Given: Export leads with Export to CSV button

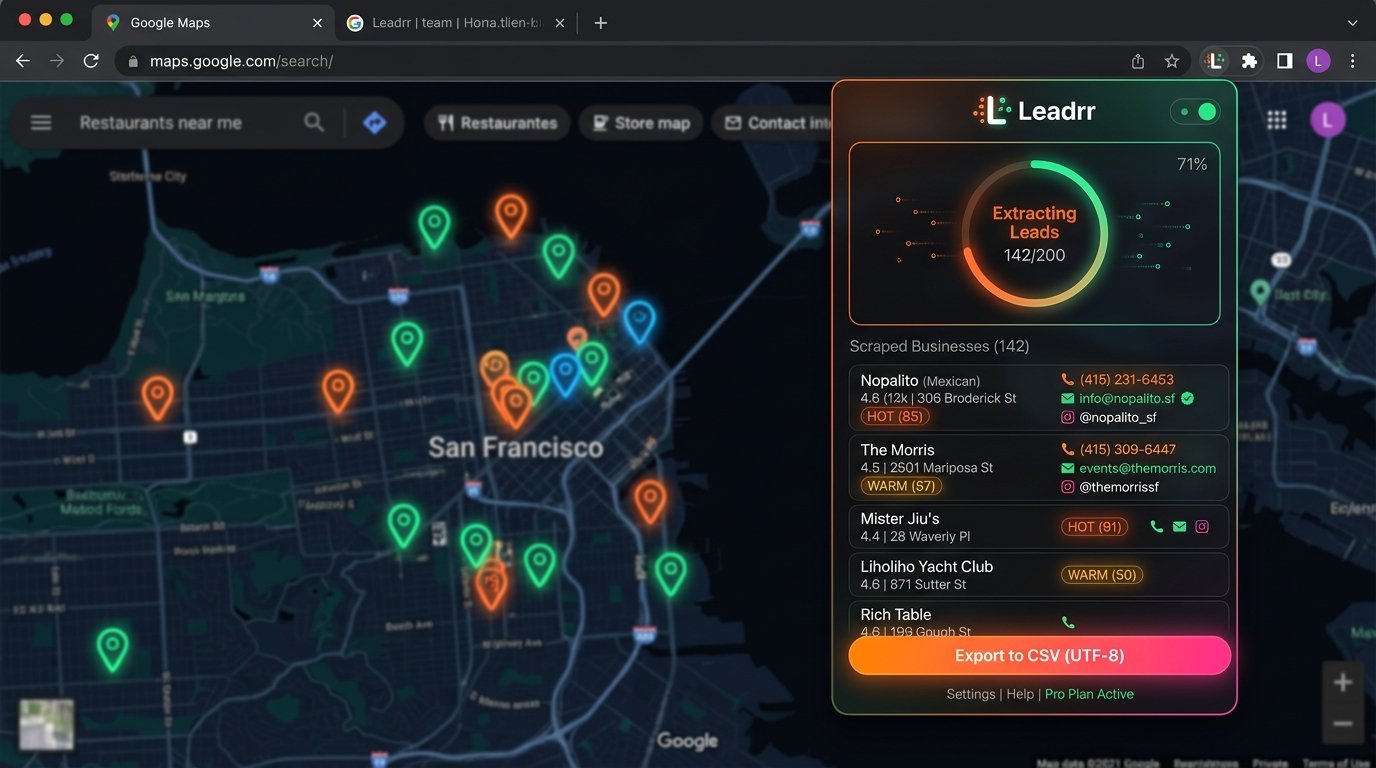Looking at the screenshot, I should pyautogui.click(x=1039, y=656).
